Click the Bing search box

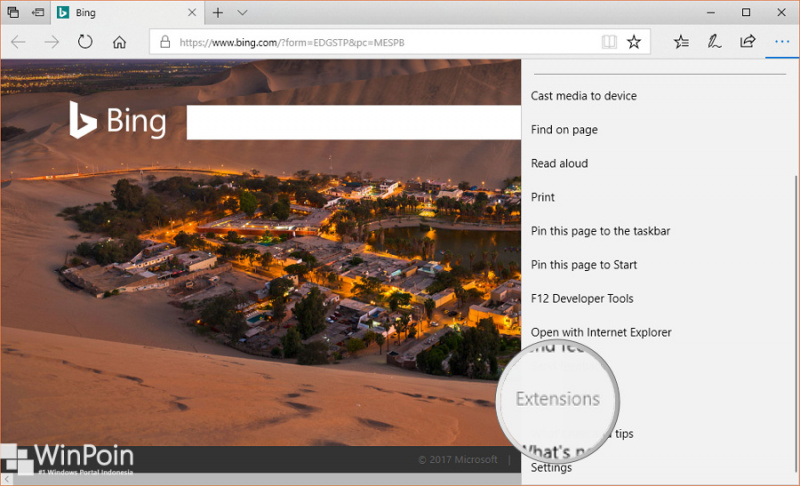point(354,122)
